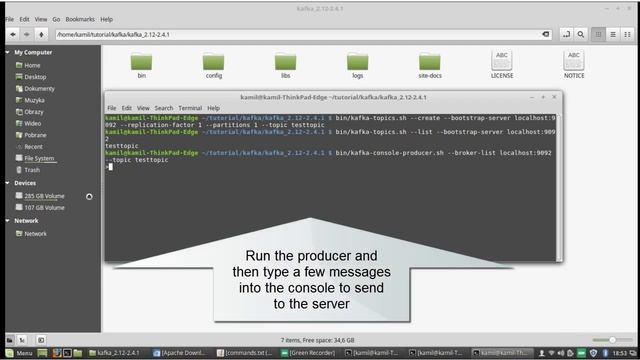This screenshot has height=360, width=640.
Task: Switch to icon view in the file manager
Action: [x=598, y=35]
